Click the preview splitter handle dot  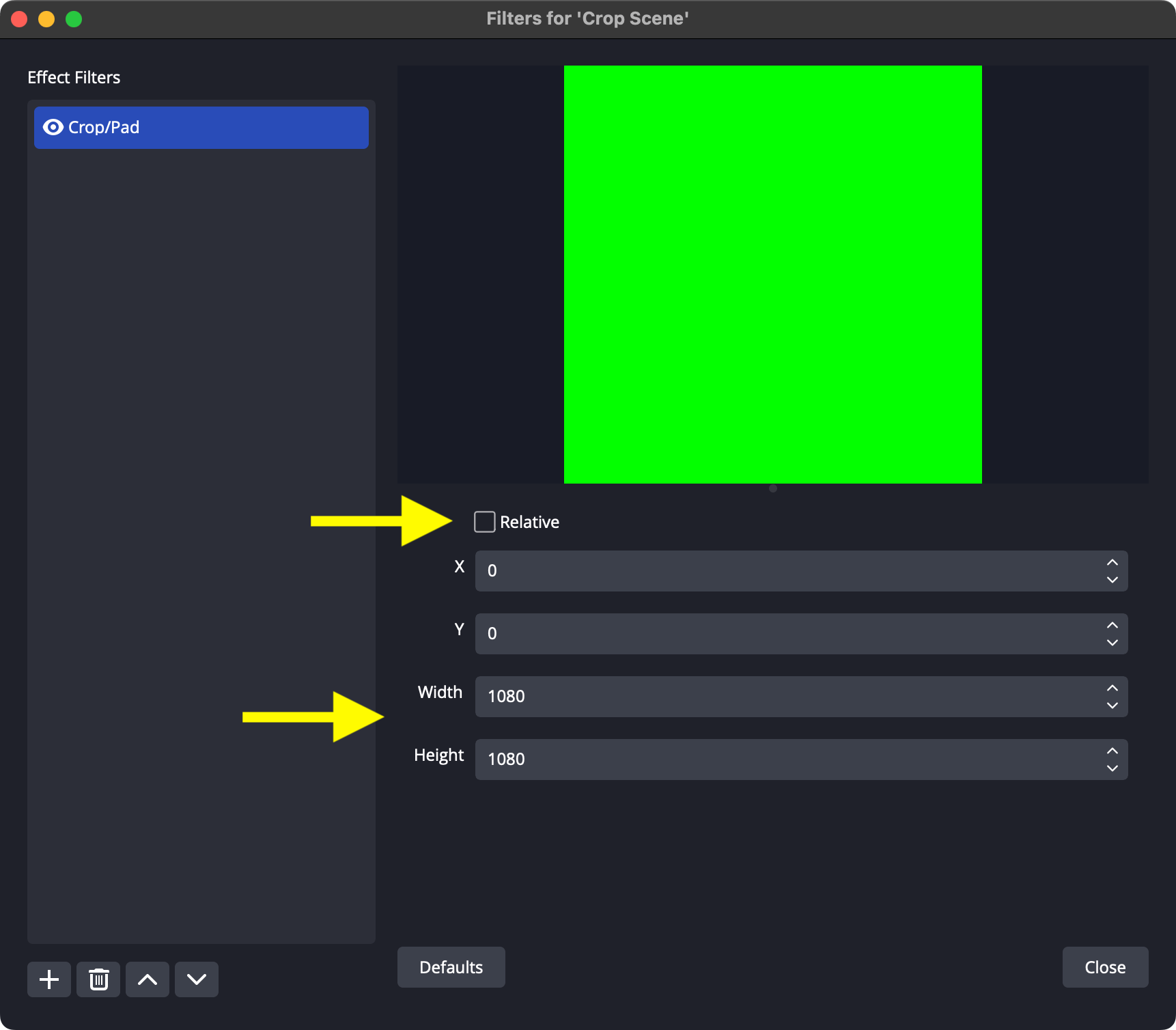(773, 488)
